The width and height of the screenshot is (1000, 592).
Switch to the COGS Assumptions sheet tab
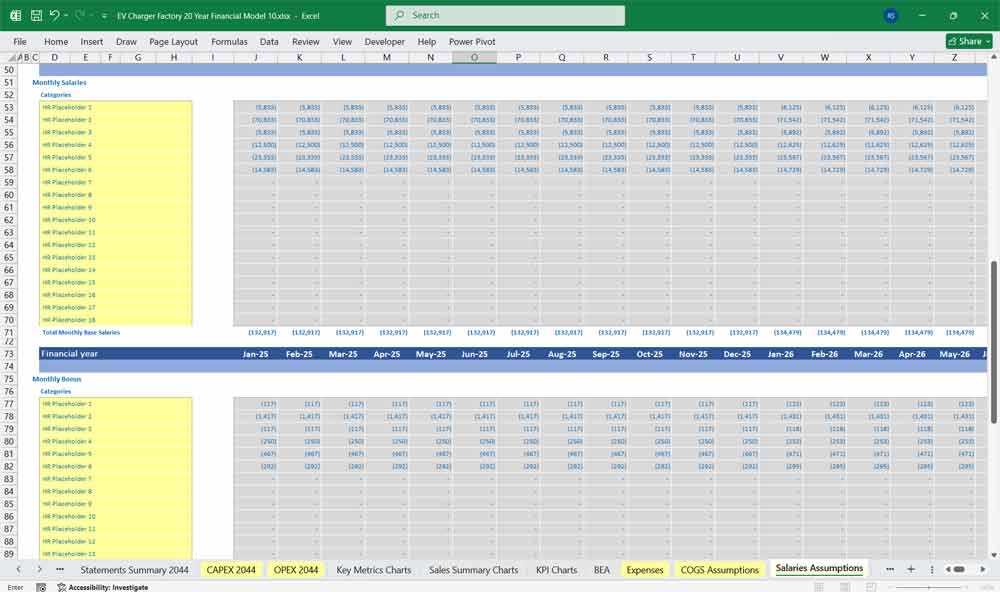tap(719, 570)
